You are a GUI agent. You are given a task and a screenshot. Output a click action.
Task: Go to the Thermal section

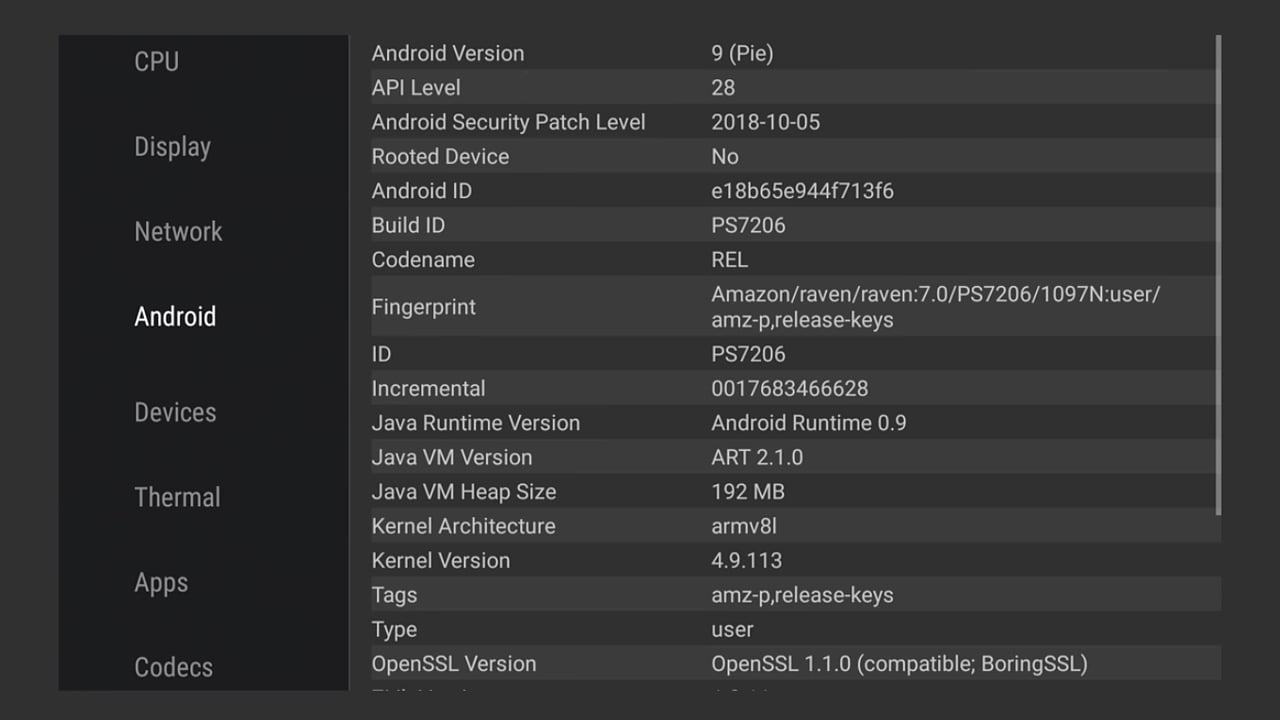coord(177,497)
